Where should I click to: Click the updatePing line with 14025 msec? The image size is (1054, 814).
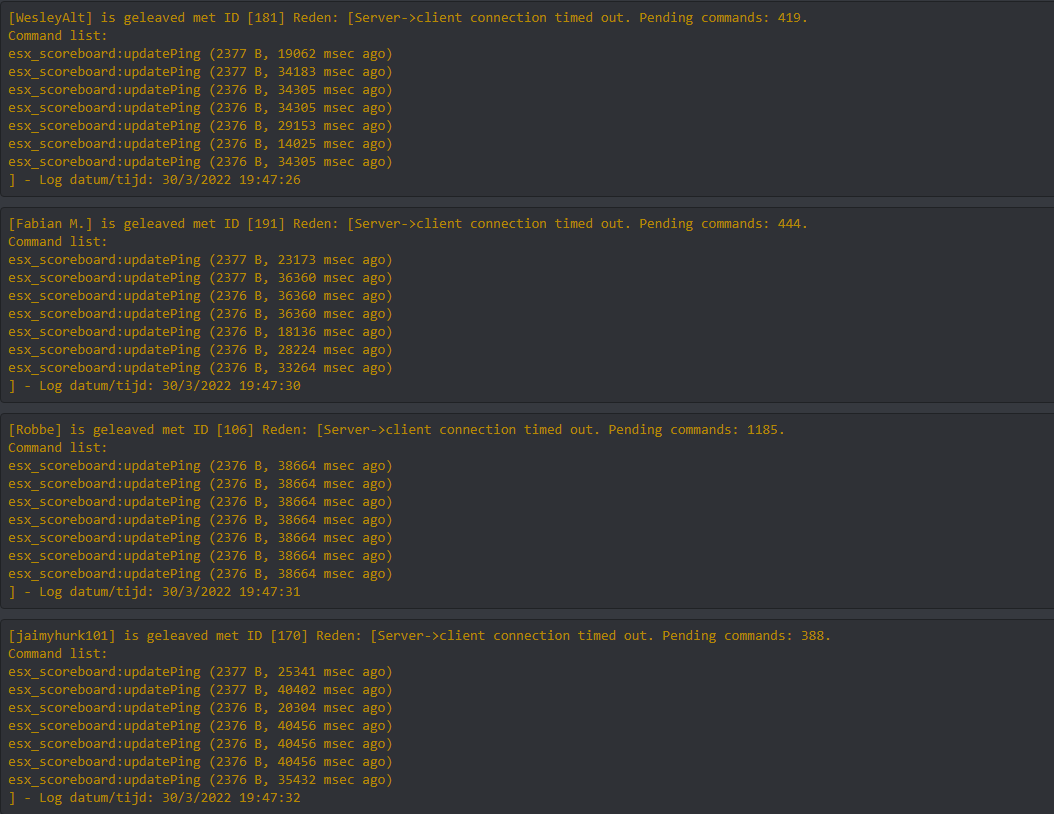point(200,144)
